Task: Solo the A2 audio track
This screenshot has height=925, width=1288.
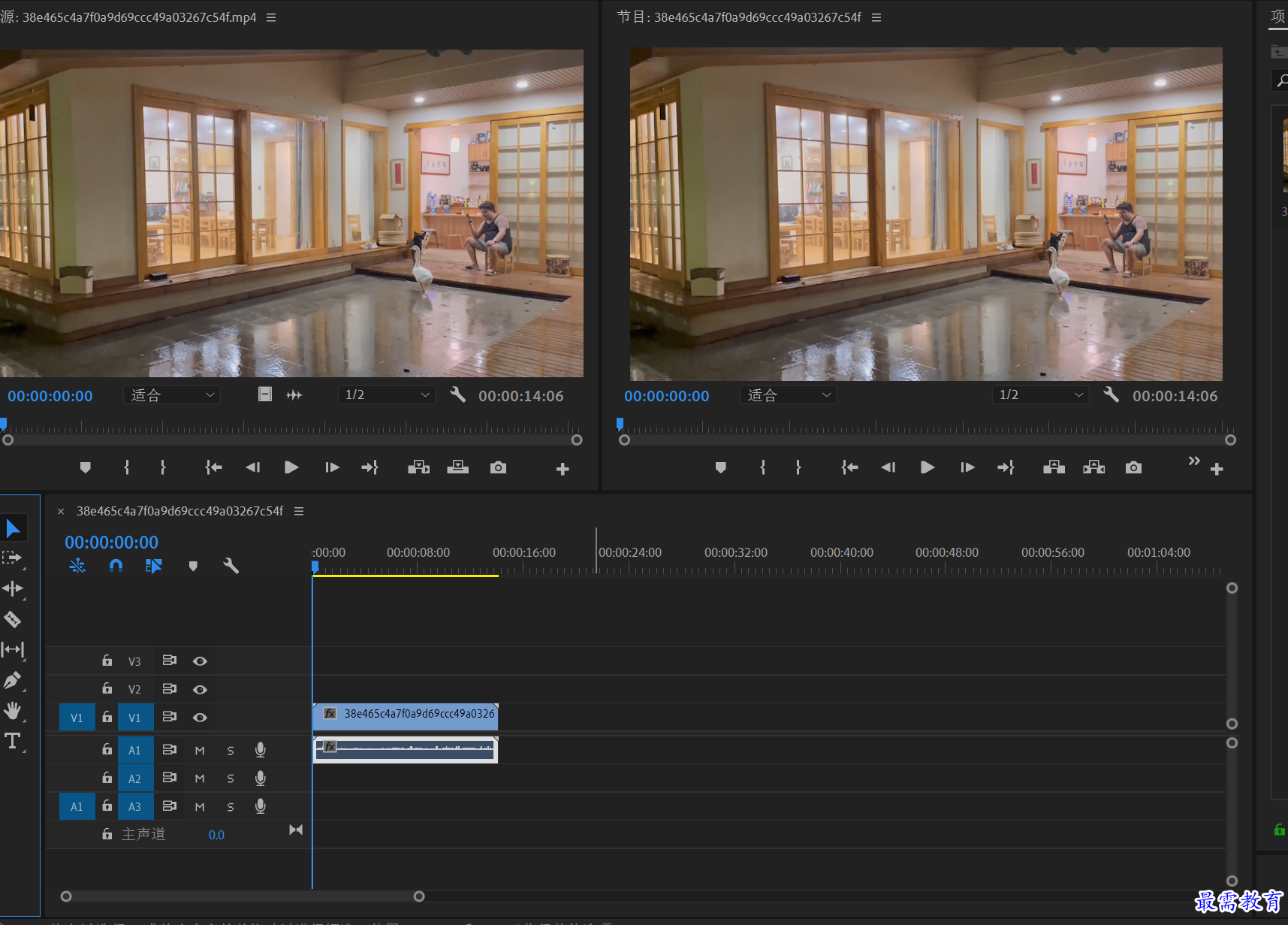Action: pos(231,778)
